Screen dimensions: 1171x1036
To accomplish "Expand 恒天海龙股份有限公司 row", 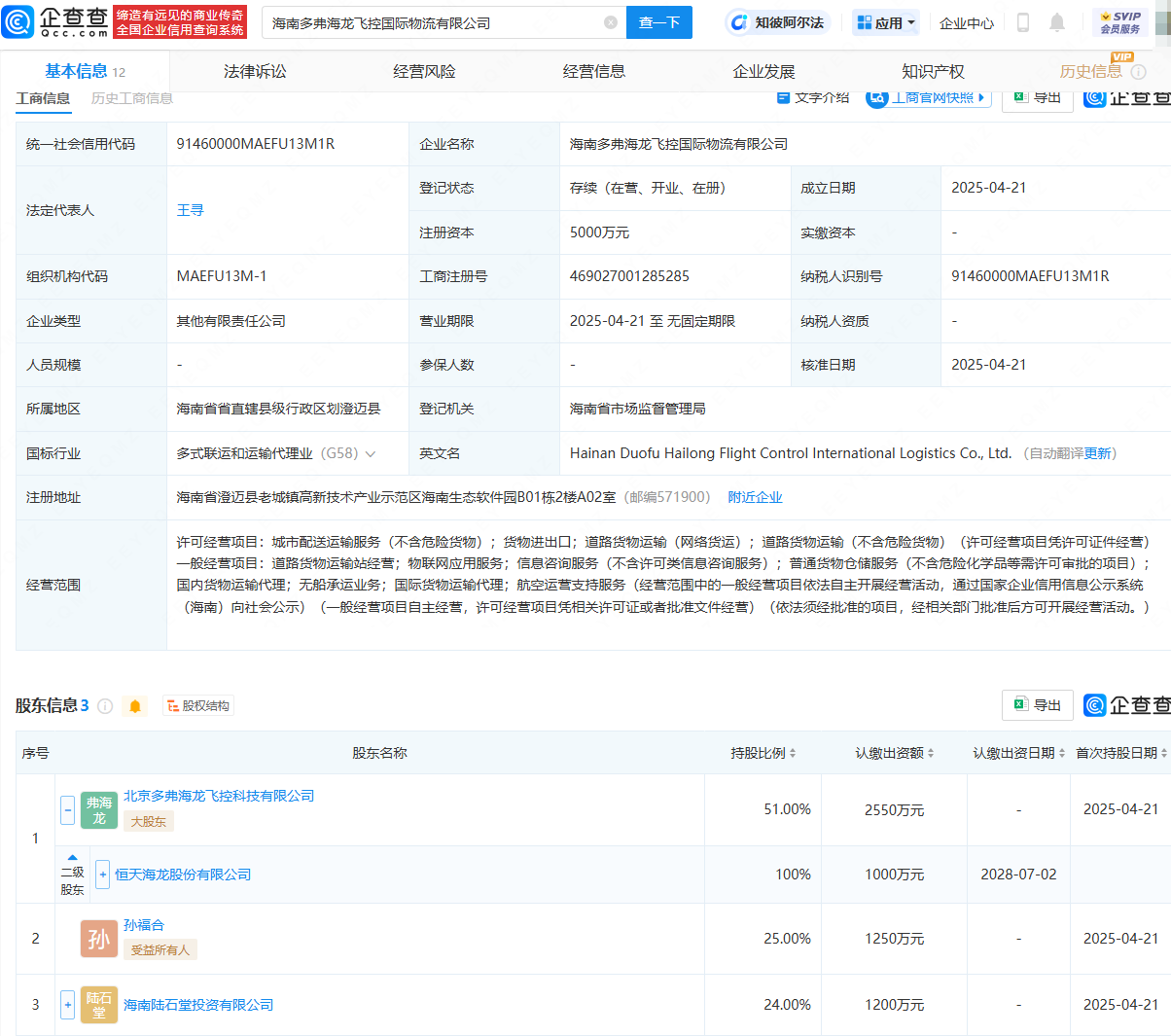I will coord(102,875).
